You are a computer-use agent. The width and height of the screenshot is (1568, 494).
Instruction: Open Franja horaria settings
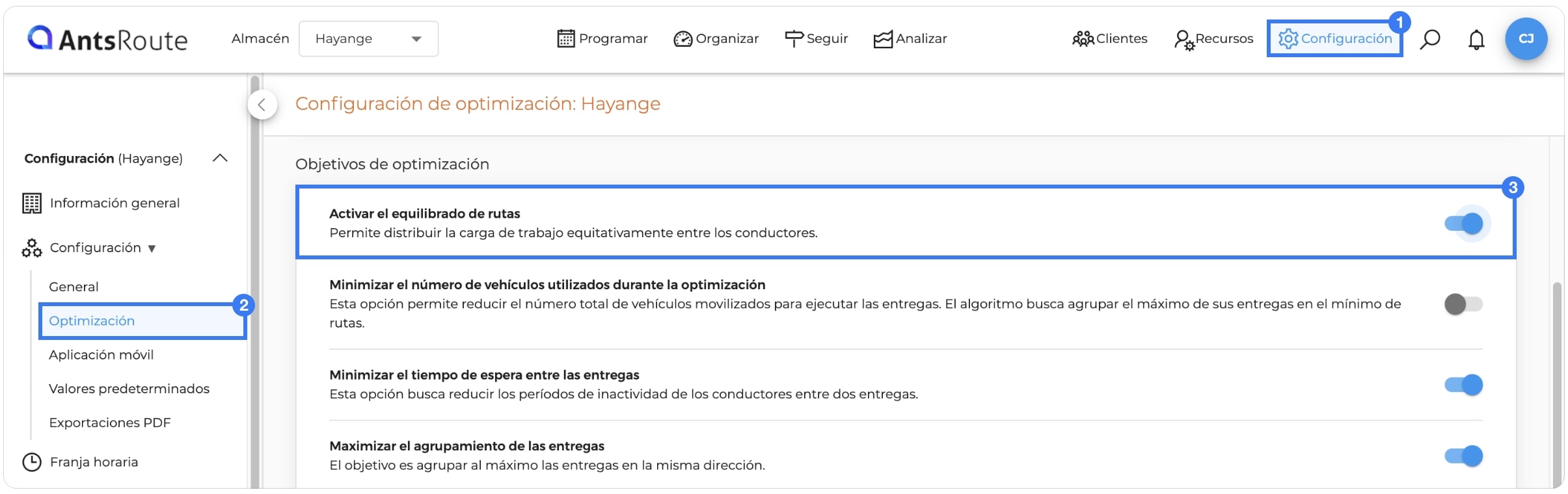(x=94, y=462)
